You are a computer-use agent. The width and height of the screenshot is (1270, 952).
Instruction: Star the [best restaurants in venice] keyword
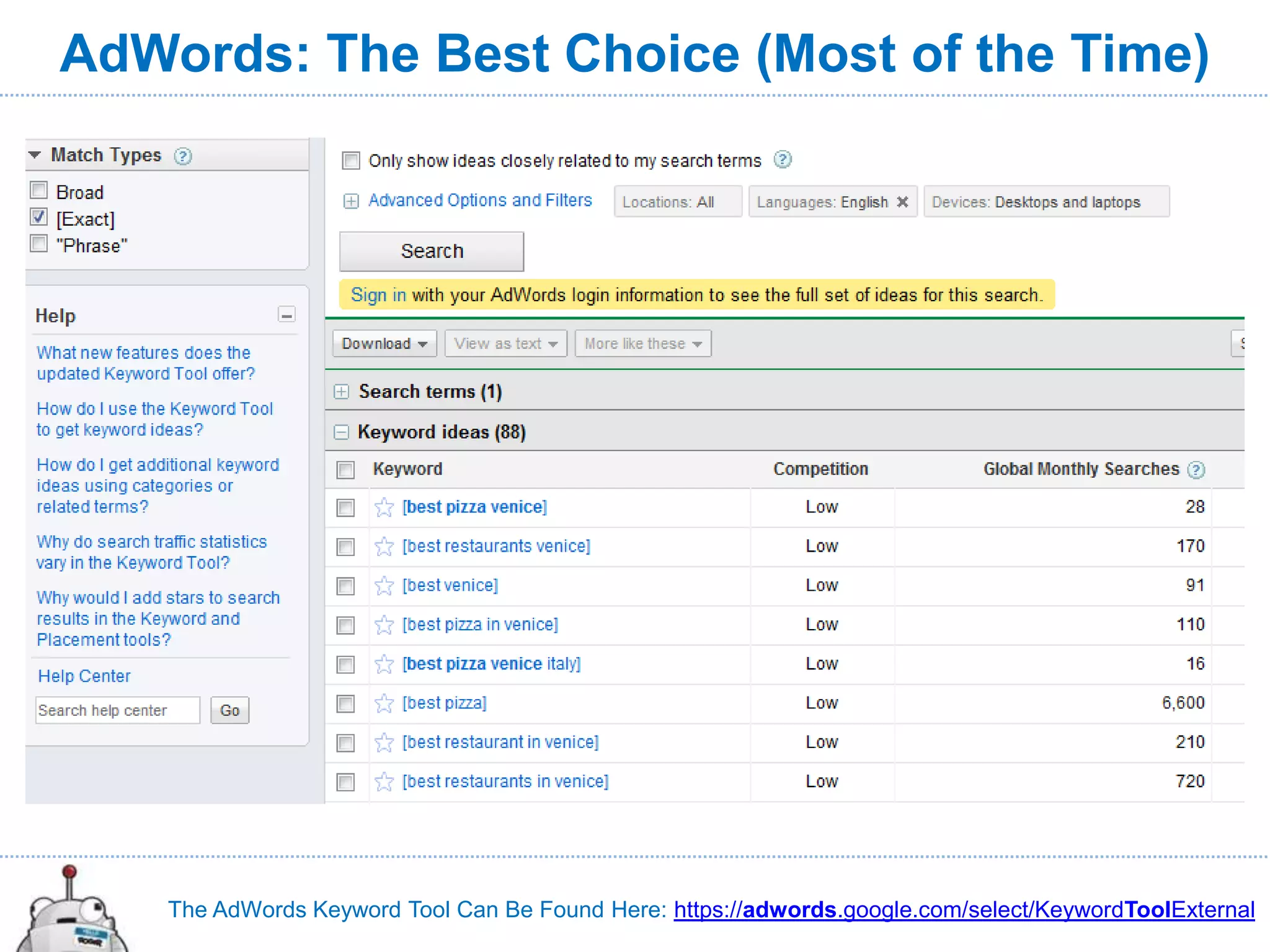tap(384, 782)
